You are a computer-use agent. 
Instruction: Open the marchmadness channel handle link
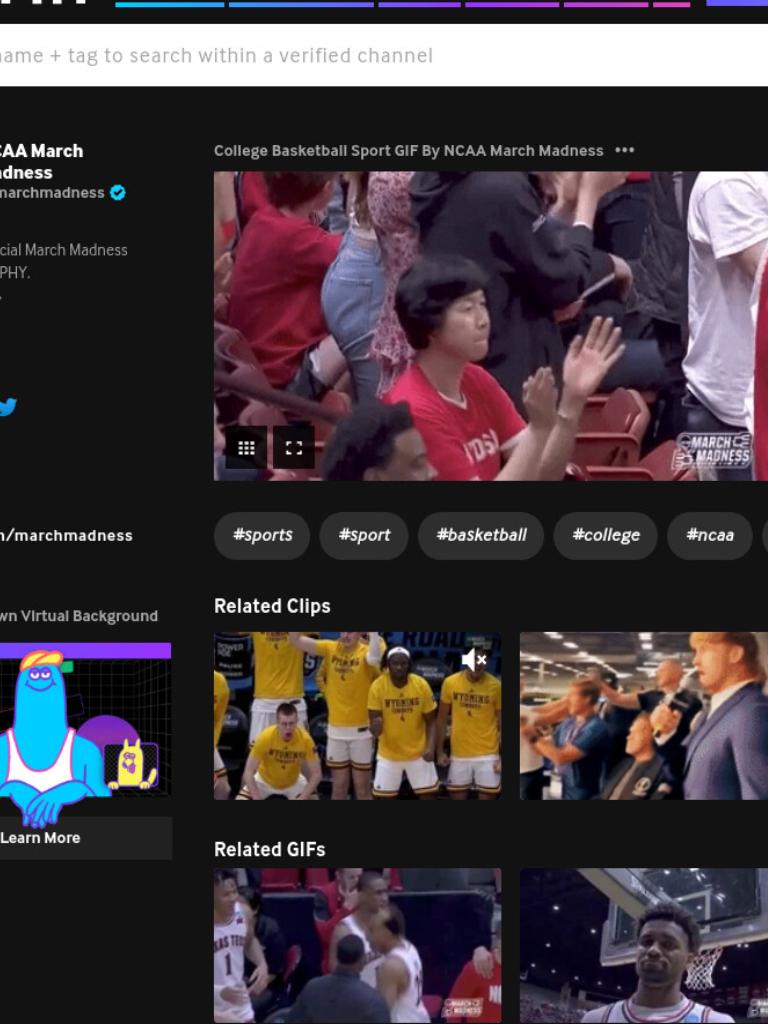click(x=52, y=193)
